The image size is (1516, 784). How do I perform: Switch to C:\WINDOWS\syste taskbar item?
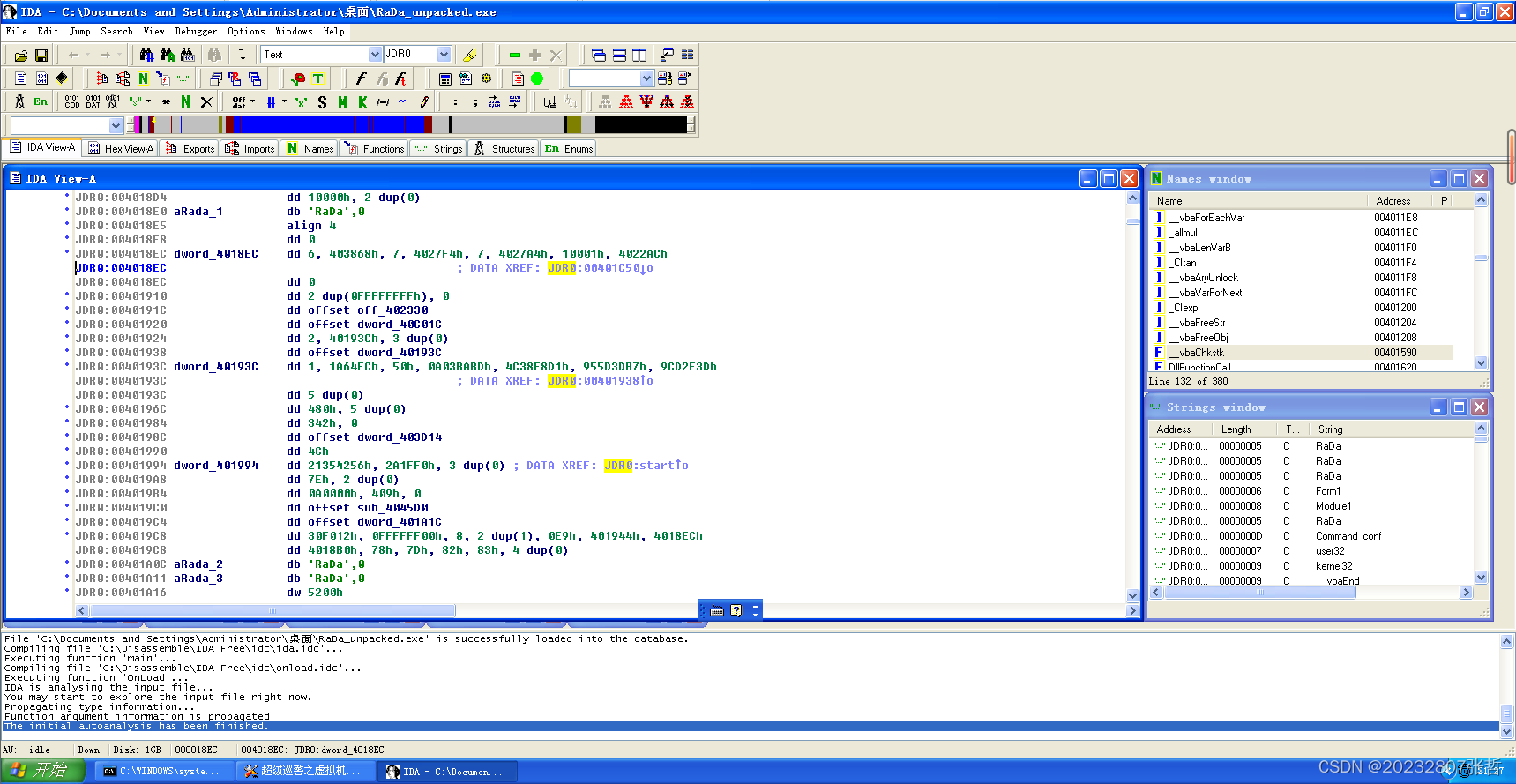pyautogui.click(x=163, y=772)
